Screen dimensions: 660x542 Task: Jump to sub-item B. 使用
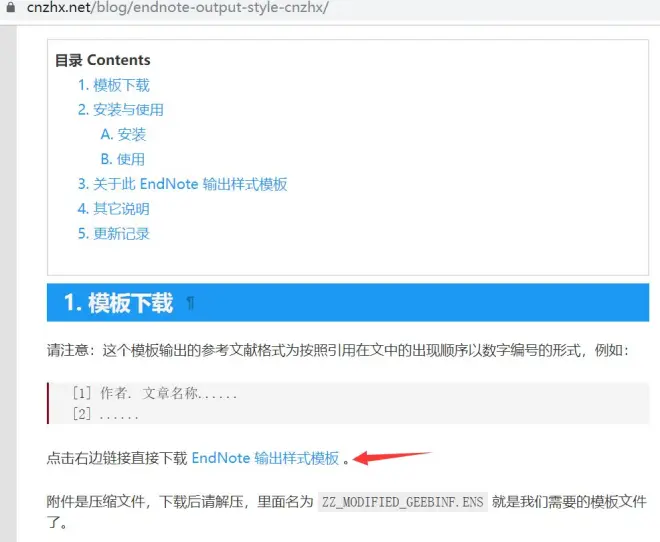click(x=122, y=159)
